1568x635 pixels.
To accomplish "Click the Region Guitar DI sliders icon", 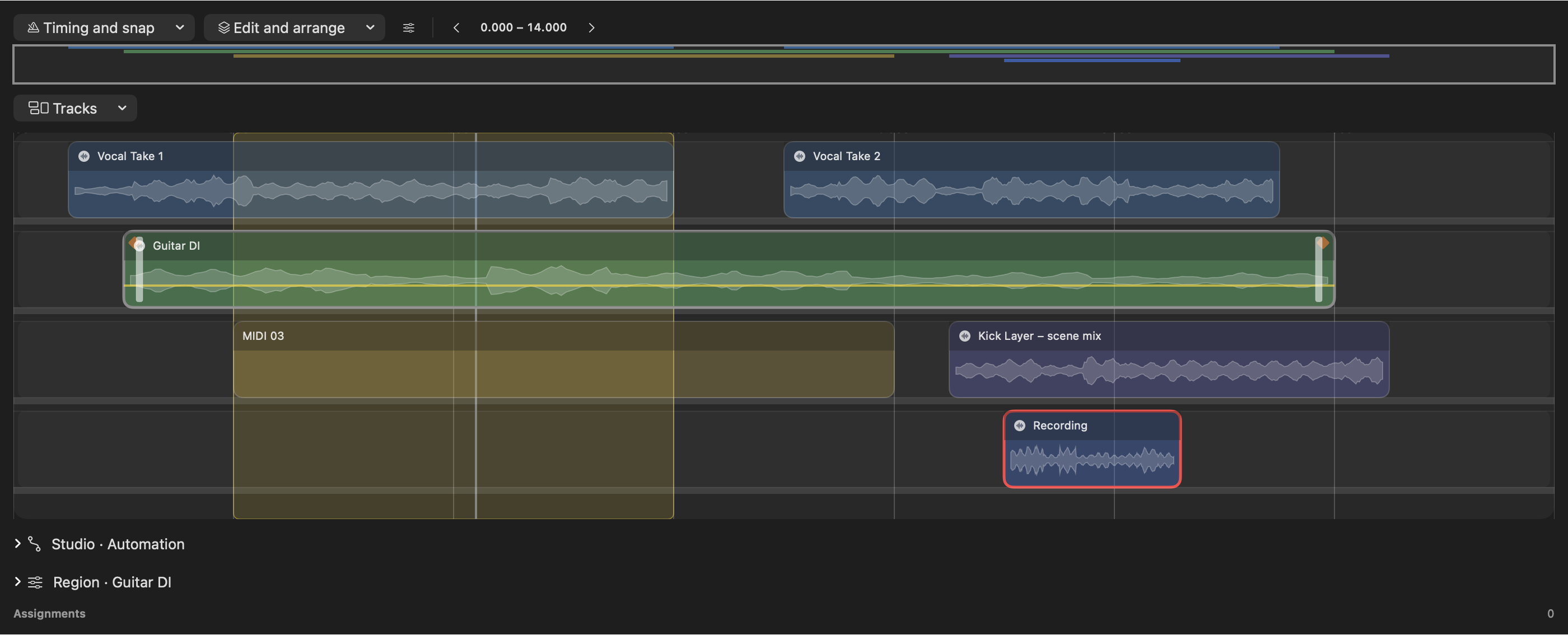I will [x=35, y=582].
